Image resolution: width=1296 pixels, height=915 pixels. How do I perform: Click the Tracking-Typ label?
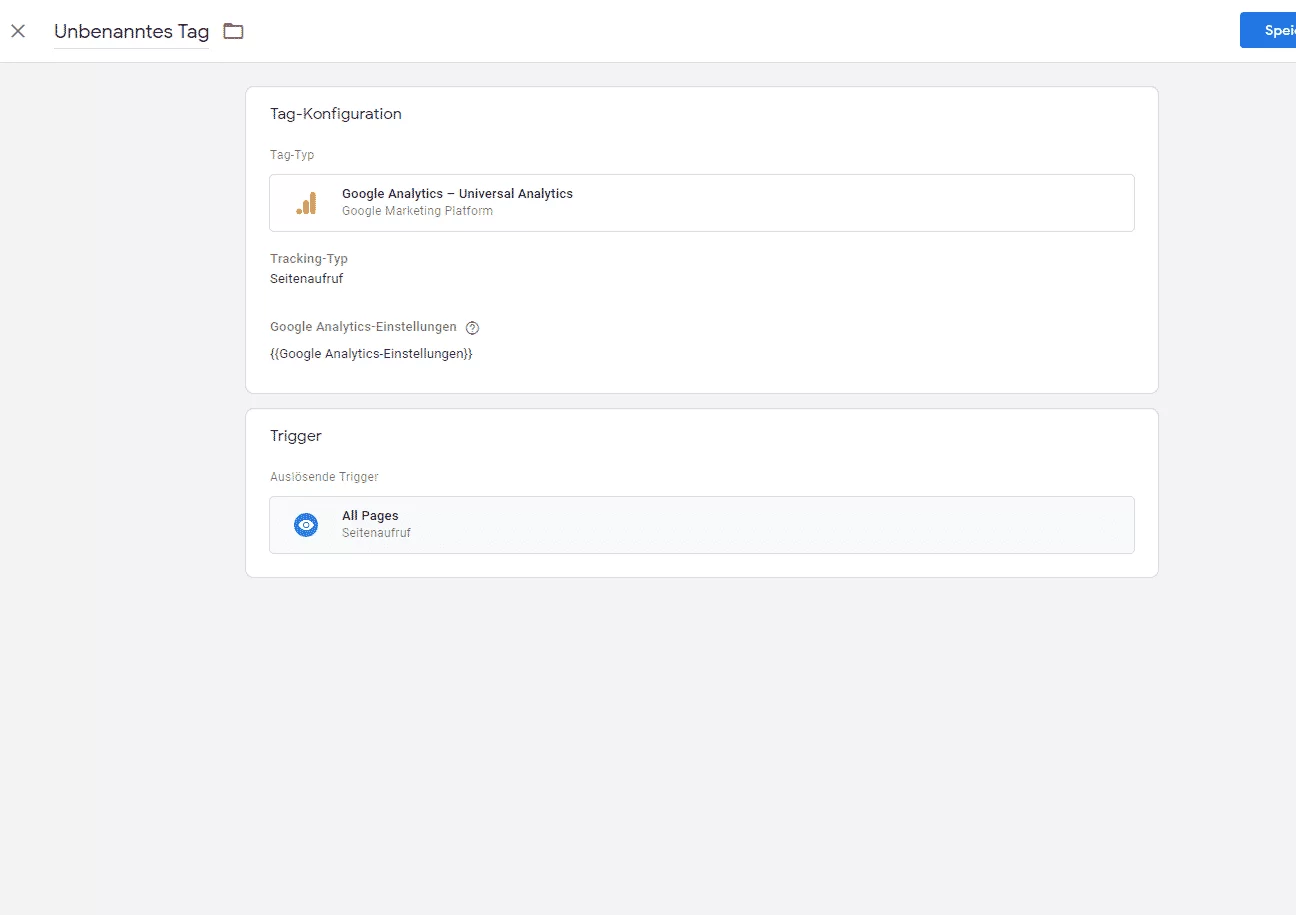pyautogui.click(x=309, y=259)
